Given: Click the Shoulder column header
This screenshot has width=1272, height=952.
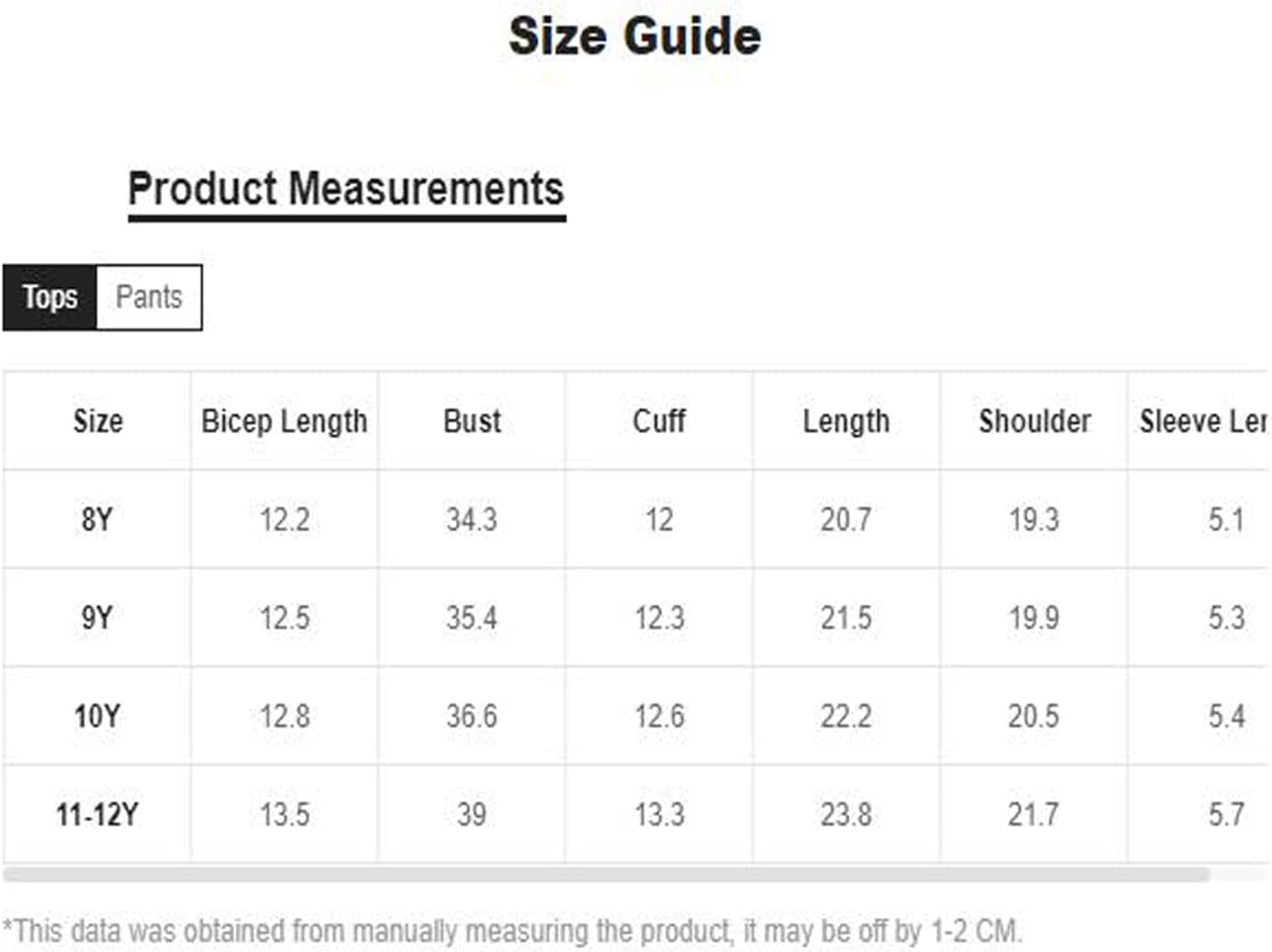Looking at the screenshot, I should coord(1035,421).
